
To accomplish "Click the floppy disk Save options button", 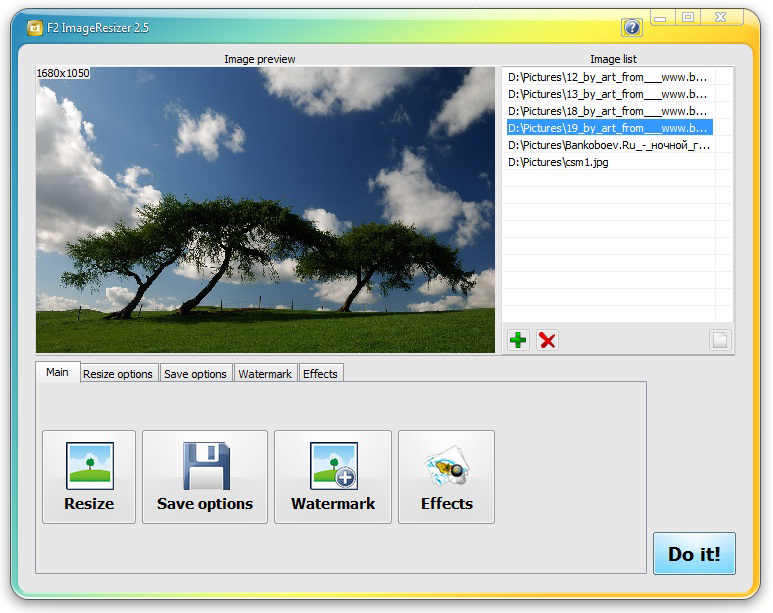I will (x=205, y=477).
